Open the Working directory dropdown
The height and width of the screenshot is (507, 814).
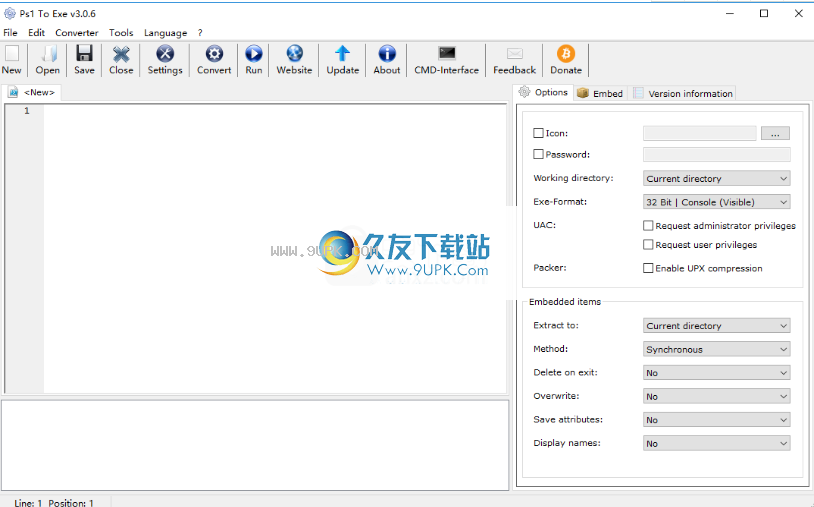click(x=716, y=179)
